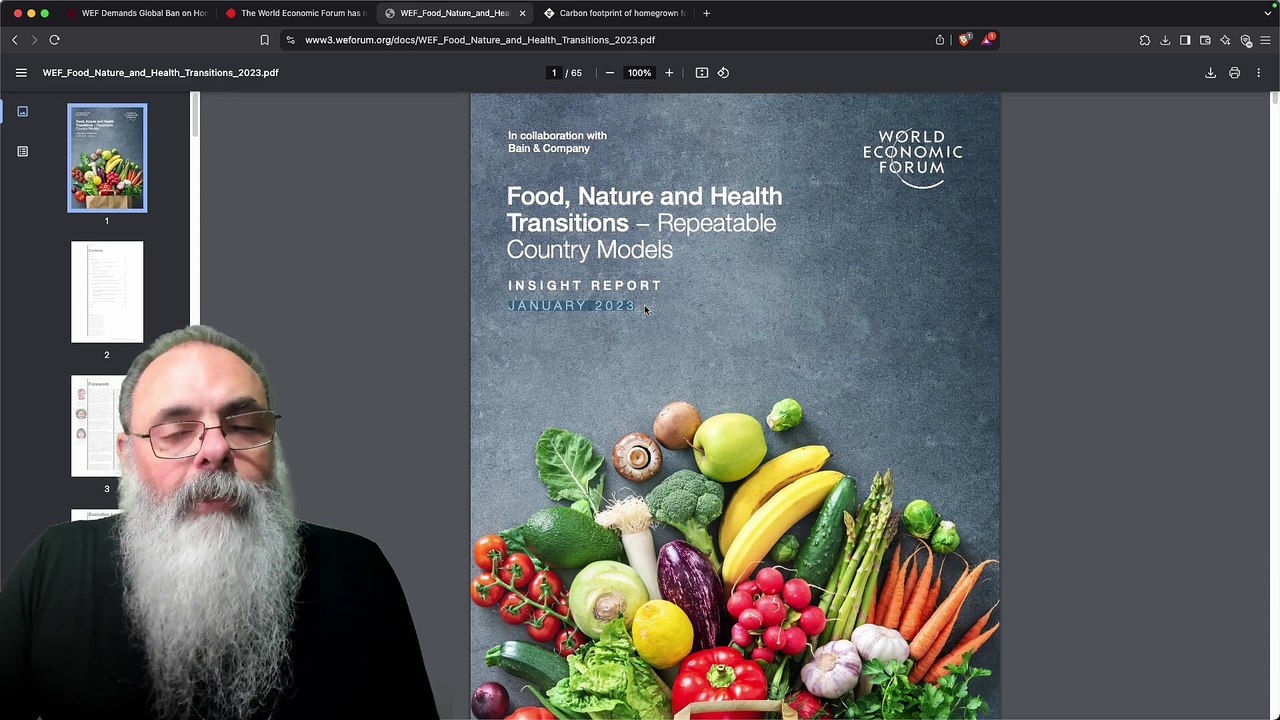
Task: Zoom in the PDF
Action: tap(669, 72)
